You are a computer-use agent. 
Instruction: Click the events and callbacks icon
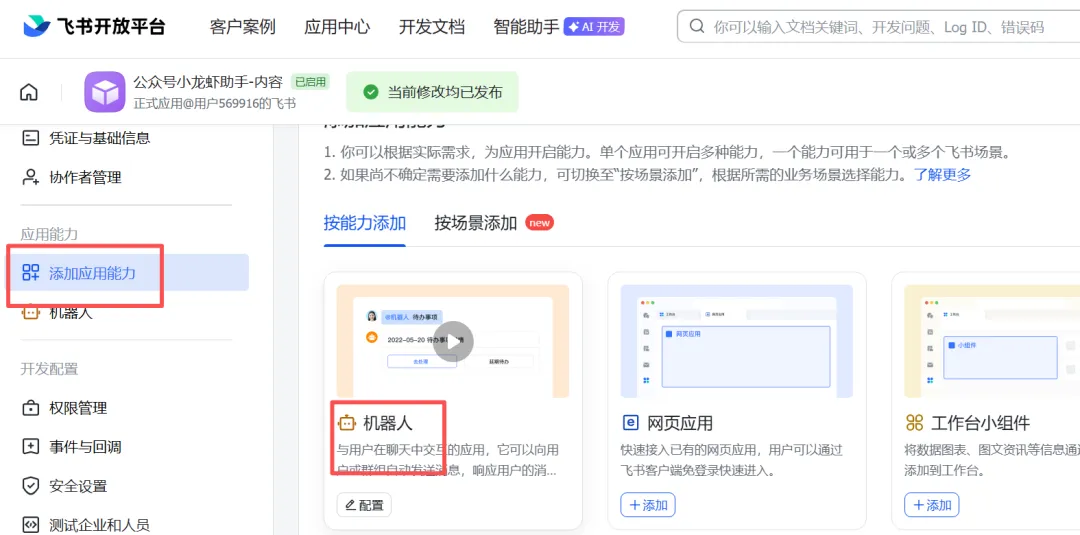pyautogui.click(x=30, y=446)
